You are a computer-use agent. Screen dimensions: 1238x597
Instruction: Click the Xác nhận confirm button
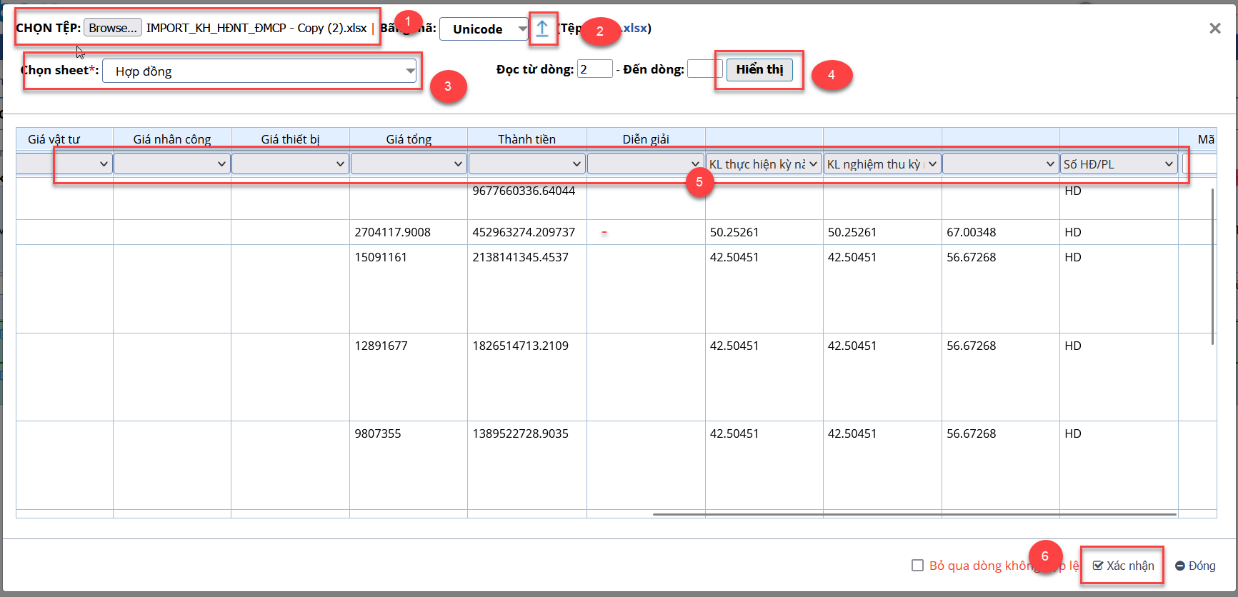click(1124, 566)
